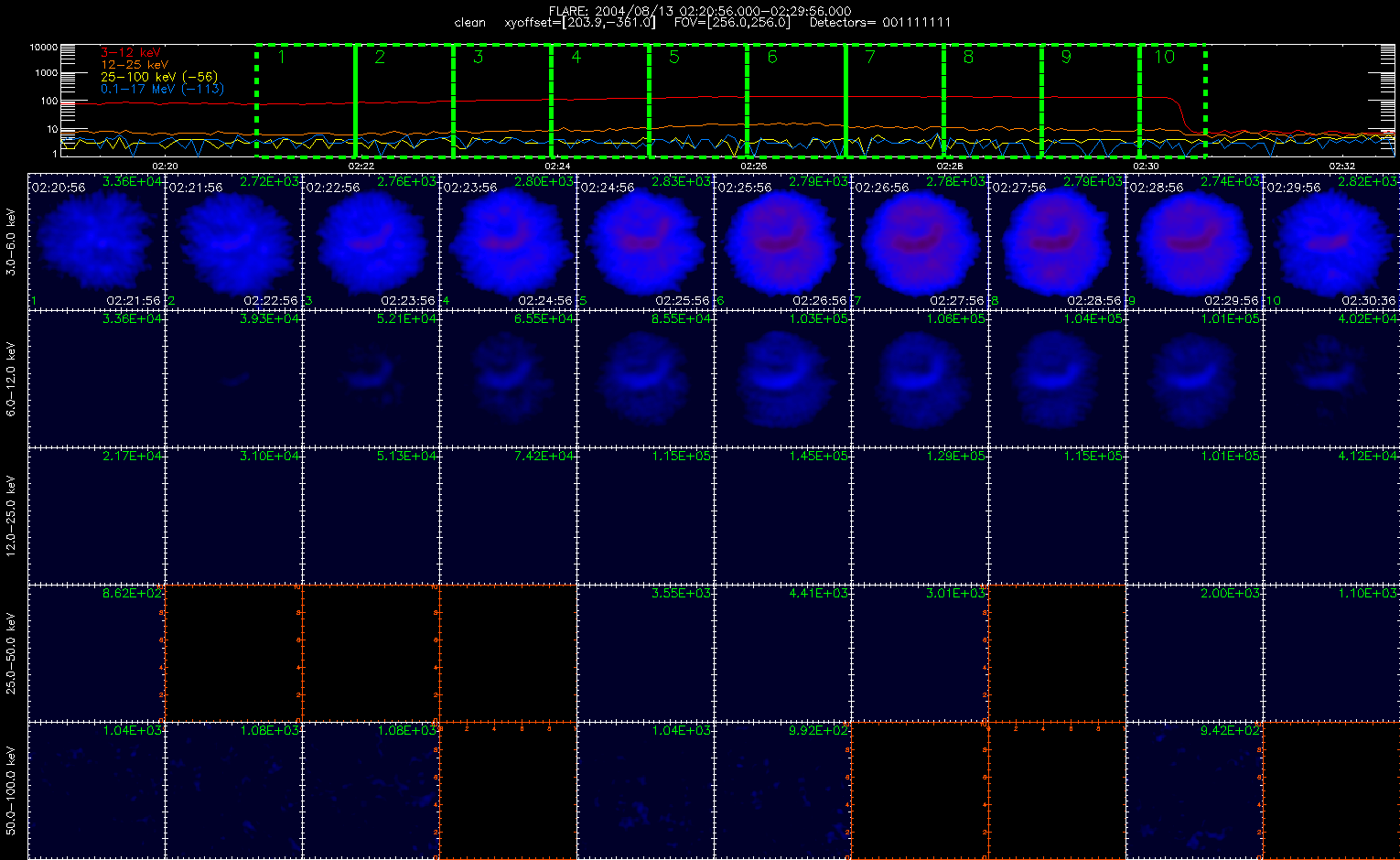The width and height of the screenshot is (1400, 860).
Task: Click the 3.10E+04 peak value label
Action: coord(269,456)
